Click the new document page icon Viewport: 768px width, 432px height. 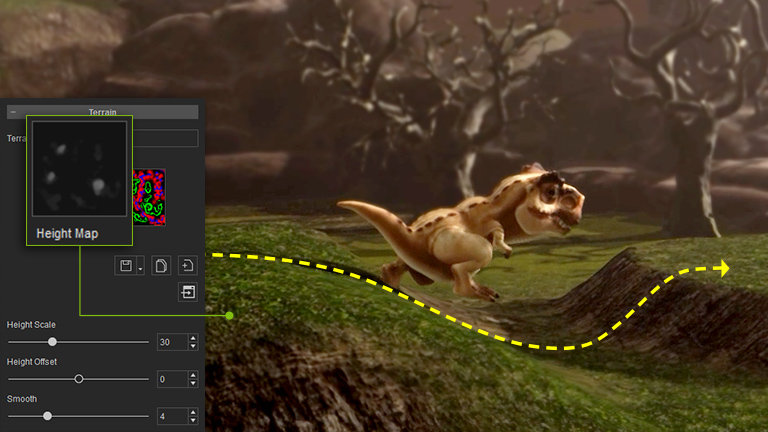click(x=161, y=266)
